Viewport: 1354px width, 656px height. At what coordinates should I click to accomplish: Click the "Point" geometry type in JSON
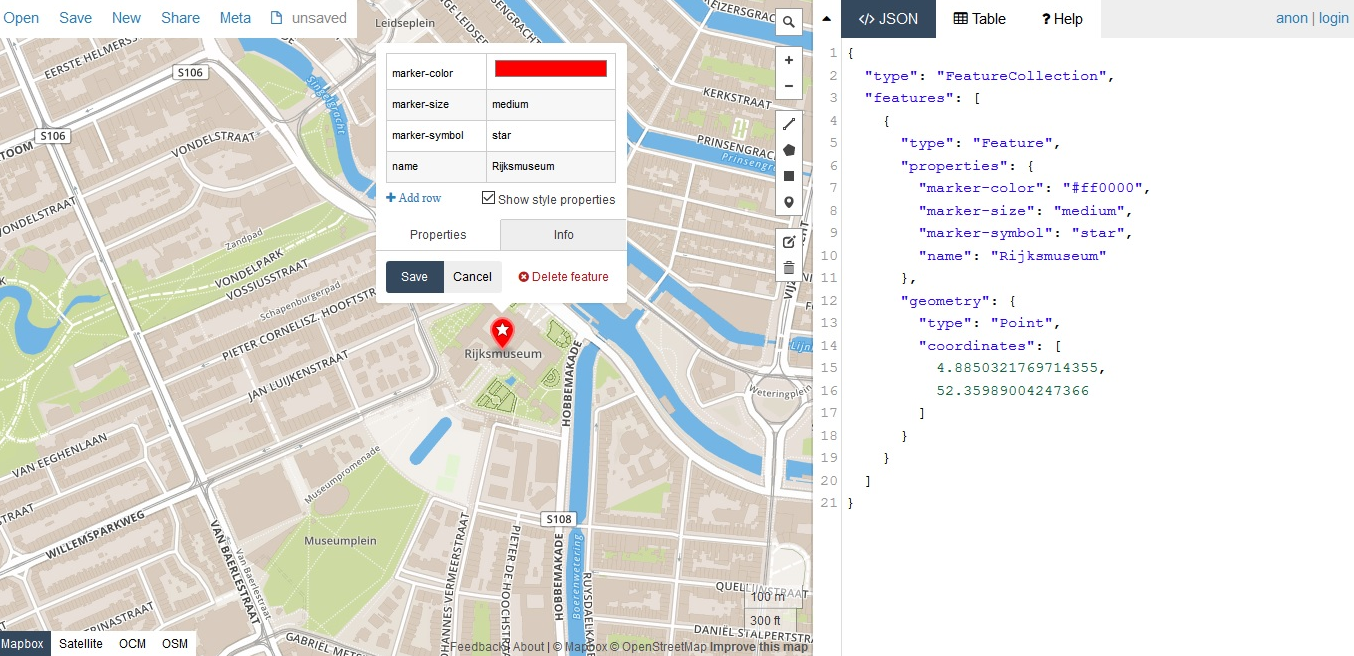point(1020,323)
